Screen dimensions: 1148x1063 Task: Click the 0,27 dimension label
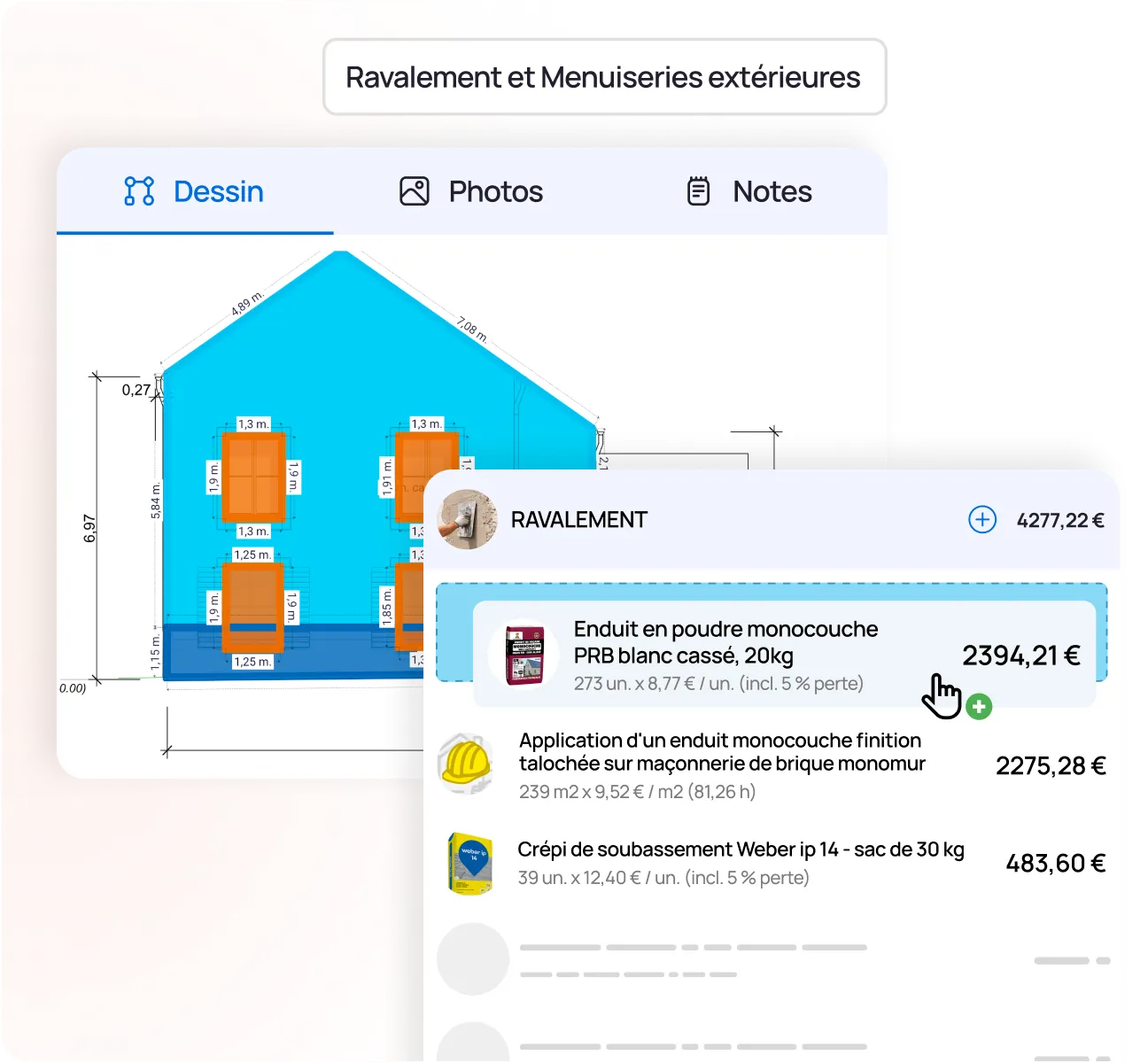136,390
